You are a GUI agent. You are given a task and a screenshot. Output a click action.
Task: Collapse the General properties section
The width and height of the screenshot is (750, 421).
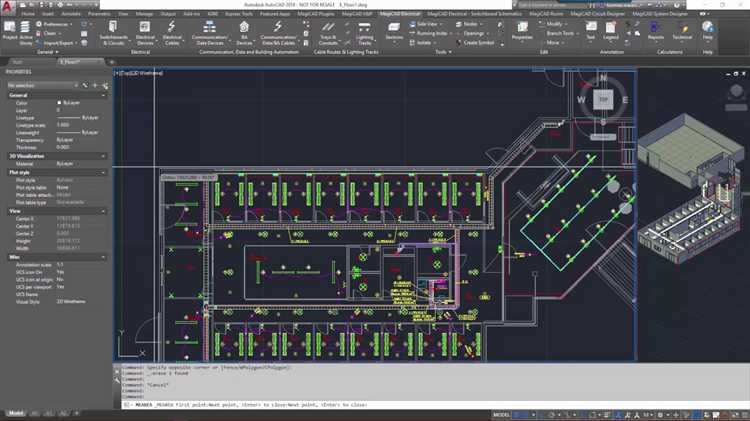[103, 96]
